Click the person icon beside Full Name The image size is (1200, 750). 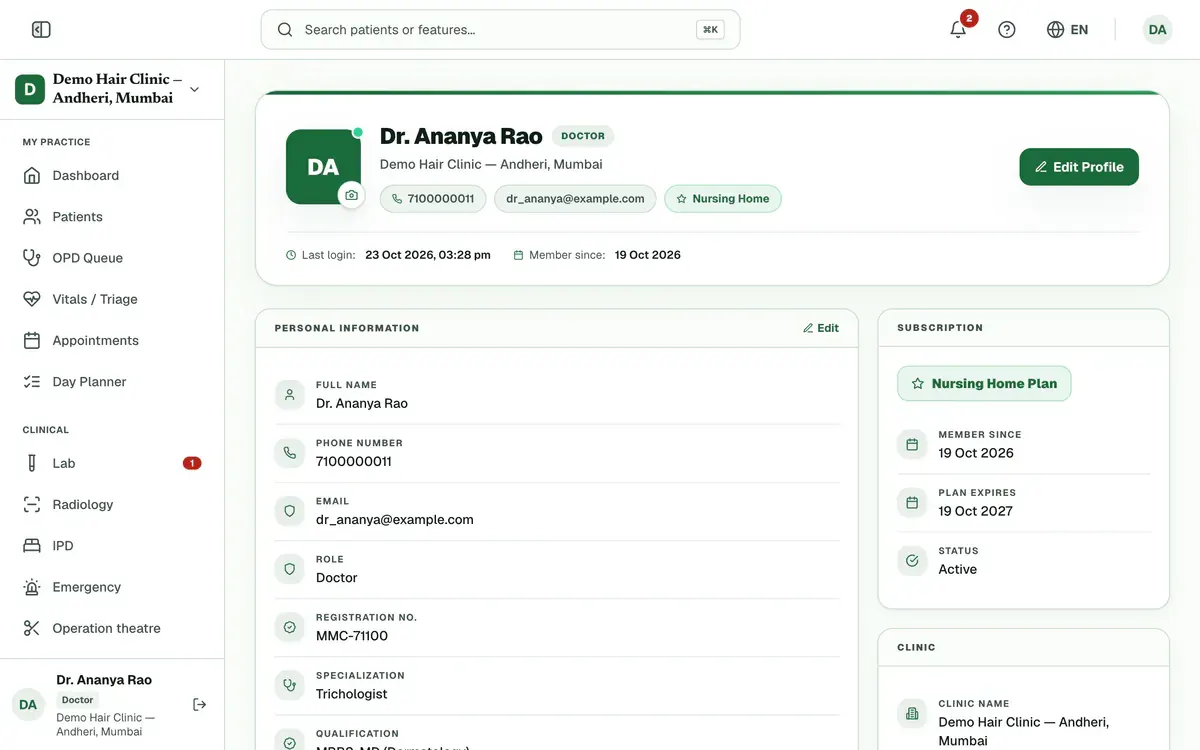click(290, 395)
